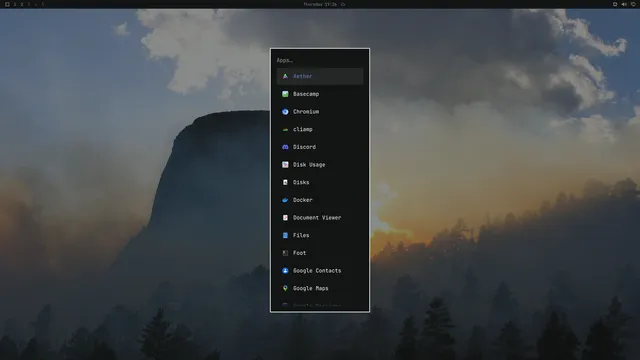This screenshot has height=360, width=640.
Task: Open Document Viewer icon
Action: pos(285,218)
